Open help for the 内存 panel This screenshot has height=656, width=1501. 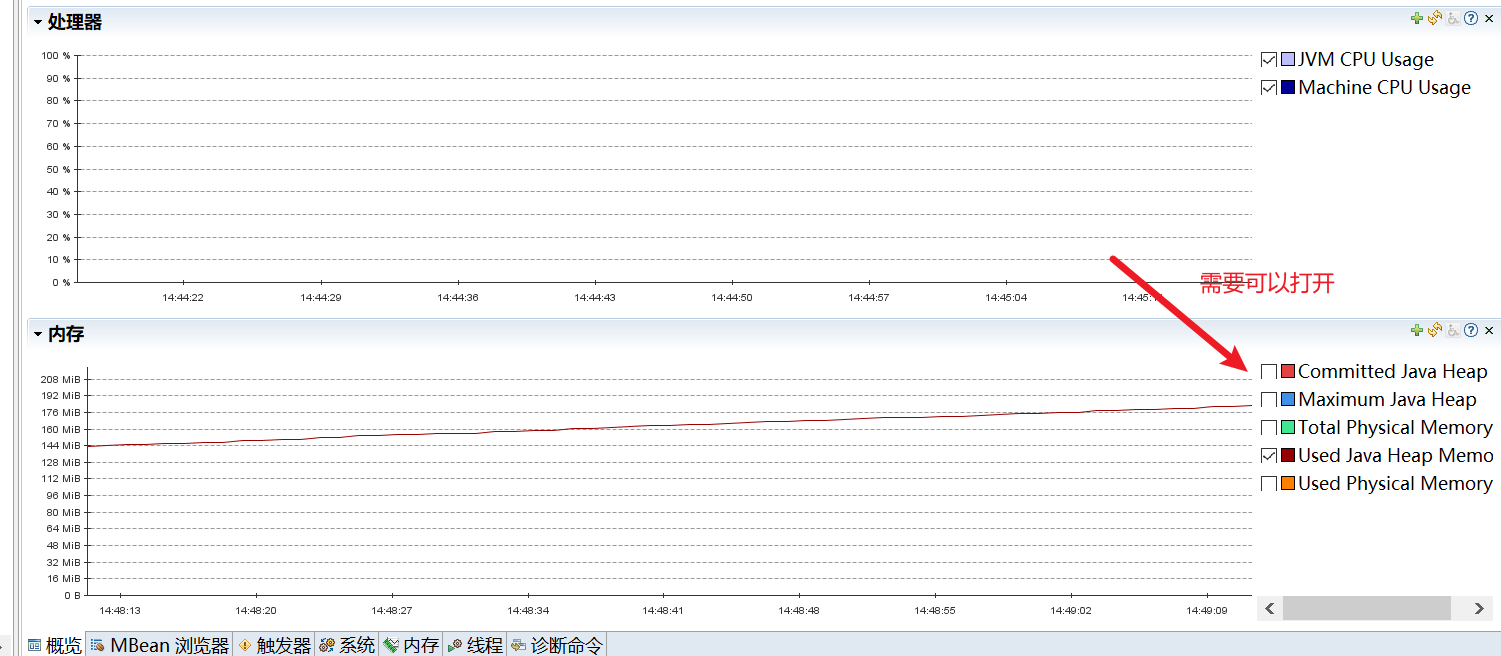1471,330
